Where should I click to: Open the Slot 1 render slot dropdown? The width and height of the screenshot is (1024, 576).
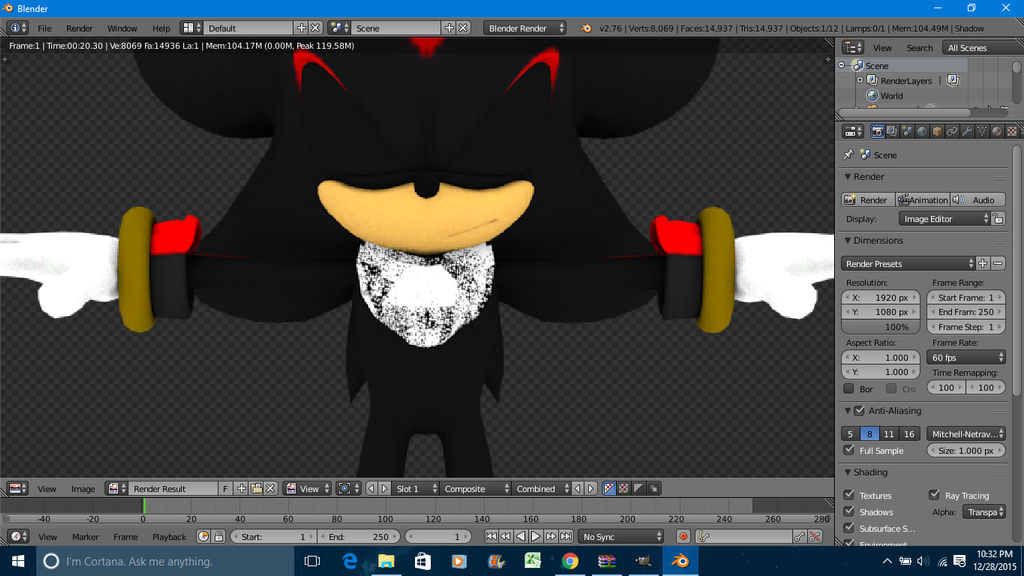(415, 488)
